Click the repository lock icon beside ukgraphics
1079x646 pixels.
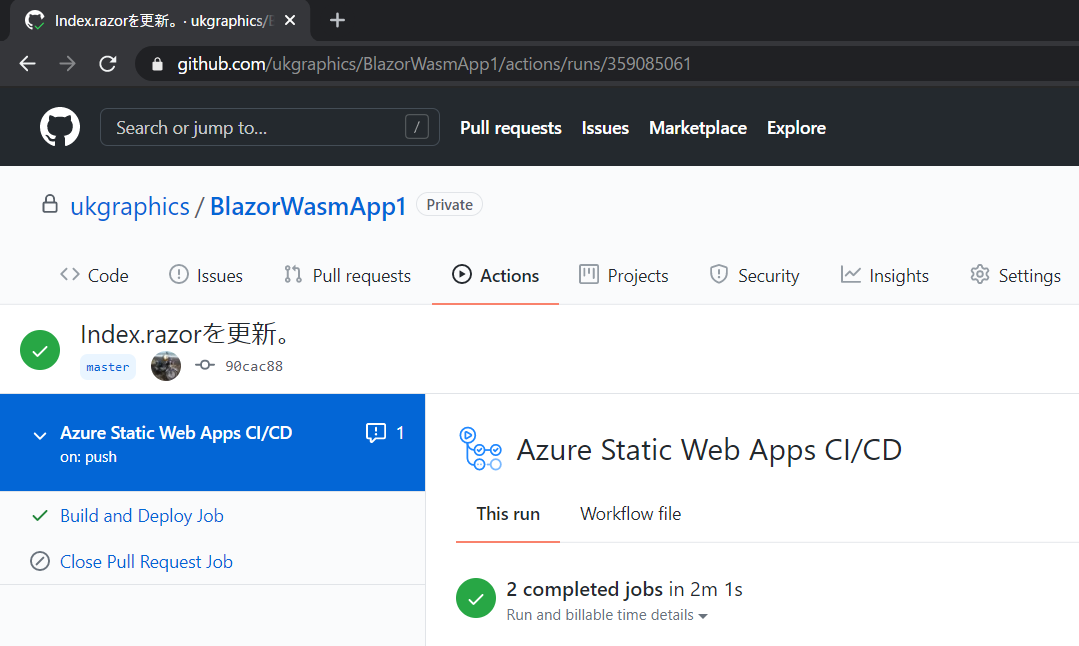pos(50,204)
